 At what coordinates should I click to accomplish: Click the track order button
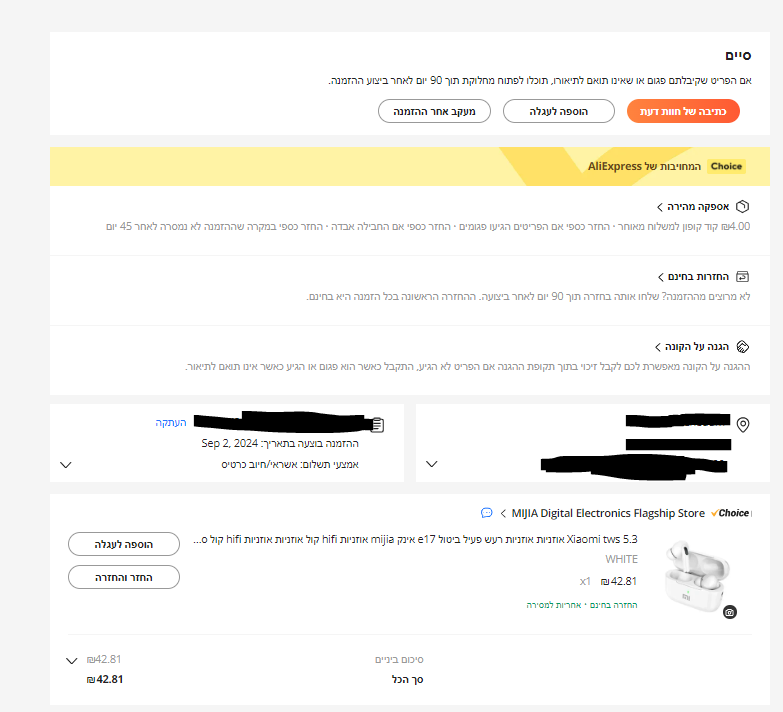pyautogui.click(x=434, y=111)
